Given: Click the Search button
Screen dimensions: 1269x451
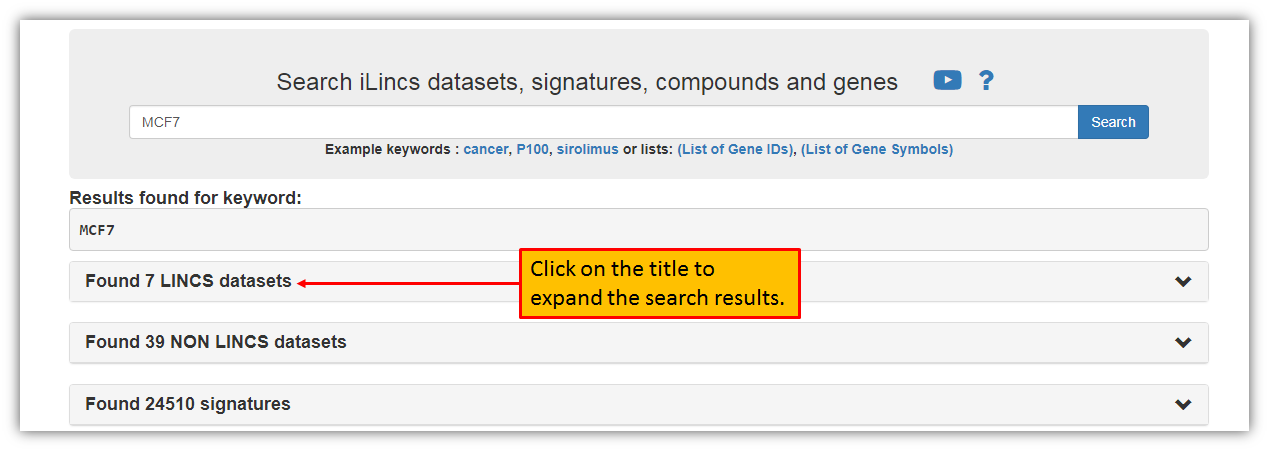Looking at the screenshot, I should point(1113,122).
